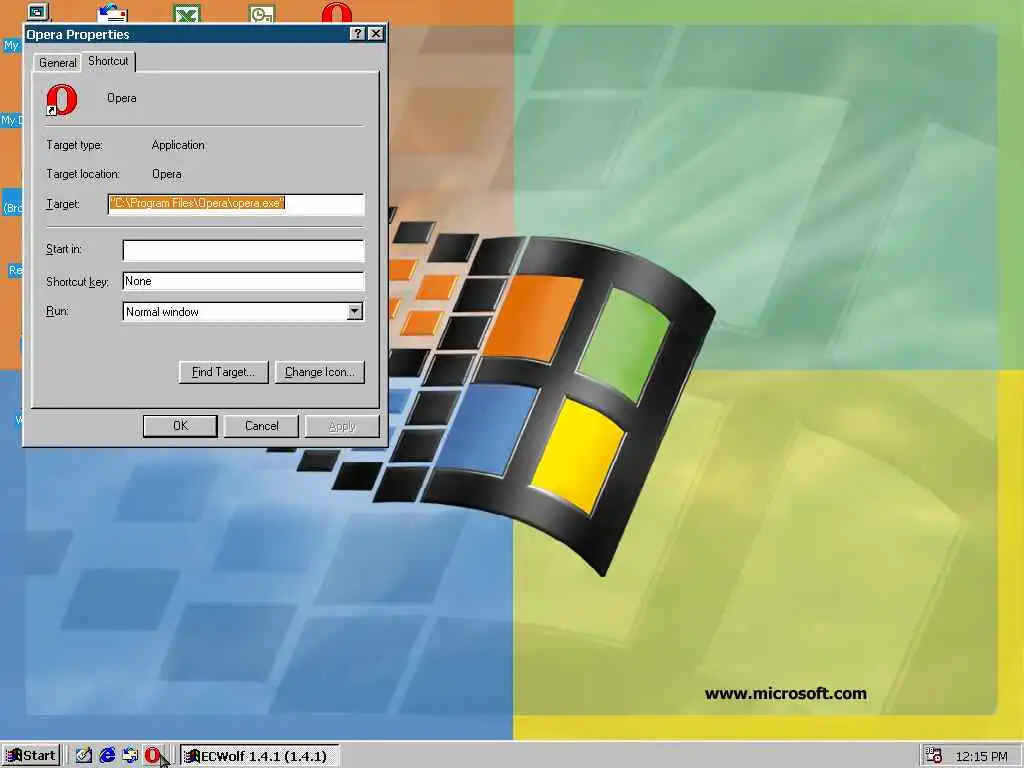Click the red Opera icon on the desktop

coord(336,12)
